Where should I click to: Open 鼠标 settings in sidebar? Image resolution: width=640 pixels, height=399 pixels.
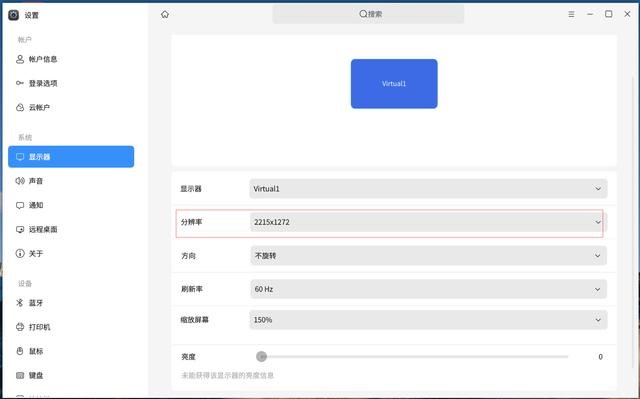[x=71, y=351]
